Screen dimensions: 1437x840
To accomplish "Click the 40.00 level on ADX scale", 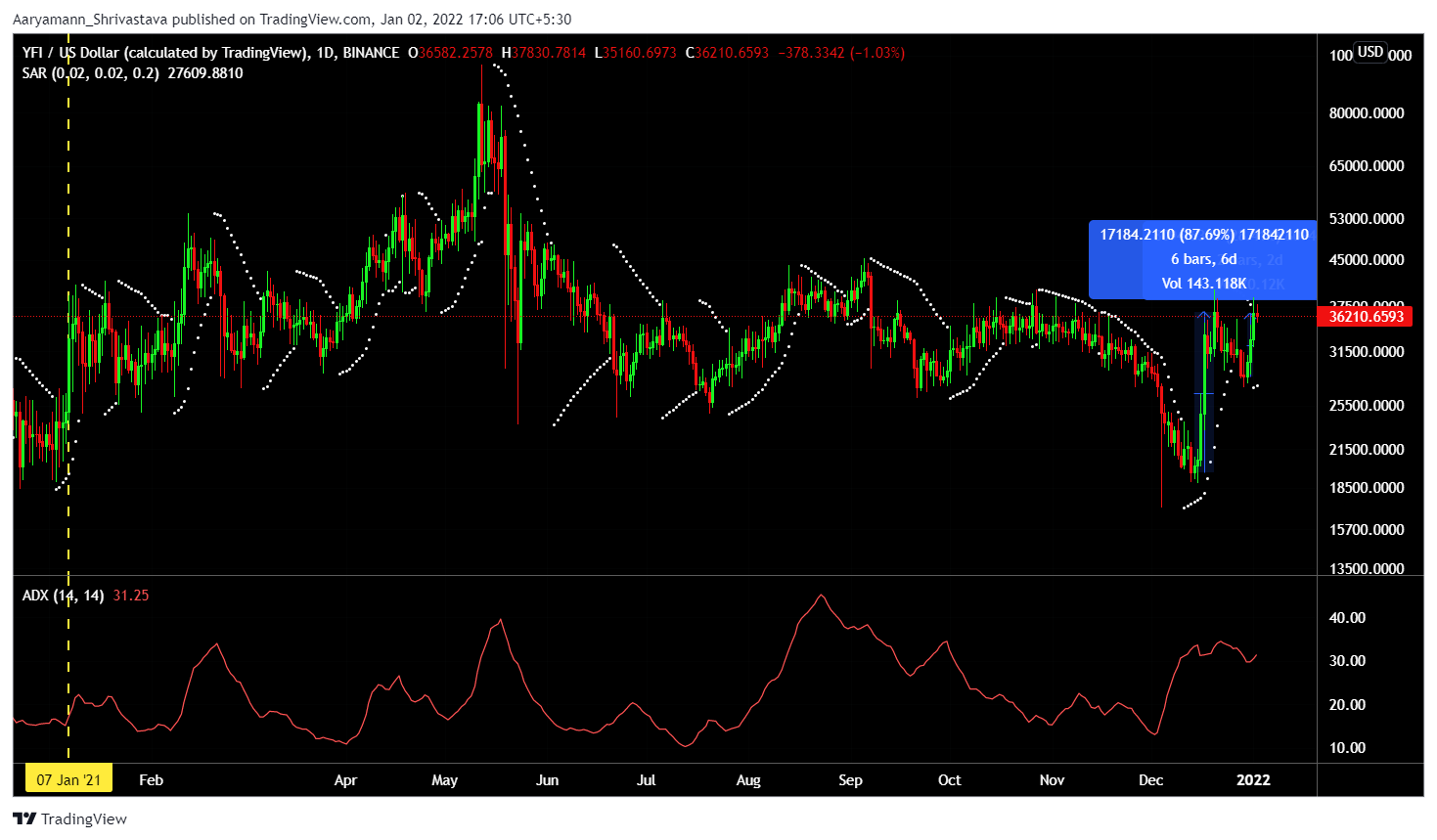I will [x=1347, y=618].
